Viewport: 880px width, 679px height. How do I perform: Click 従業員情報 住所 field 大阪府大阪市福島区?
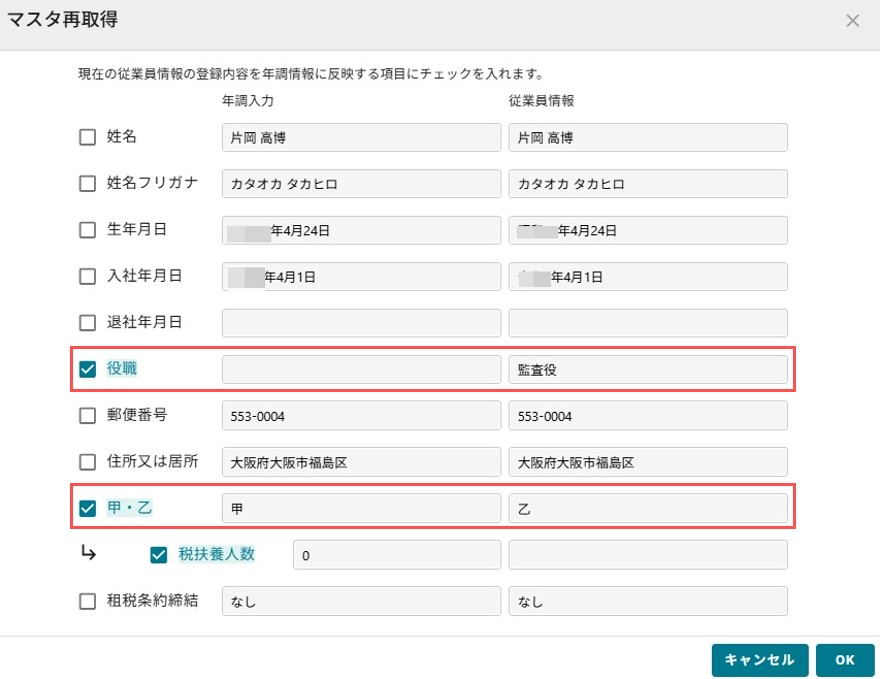648,462
